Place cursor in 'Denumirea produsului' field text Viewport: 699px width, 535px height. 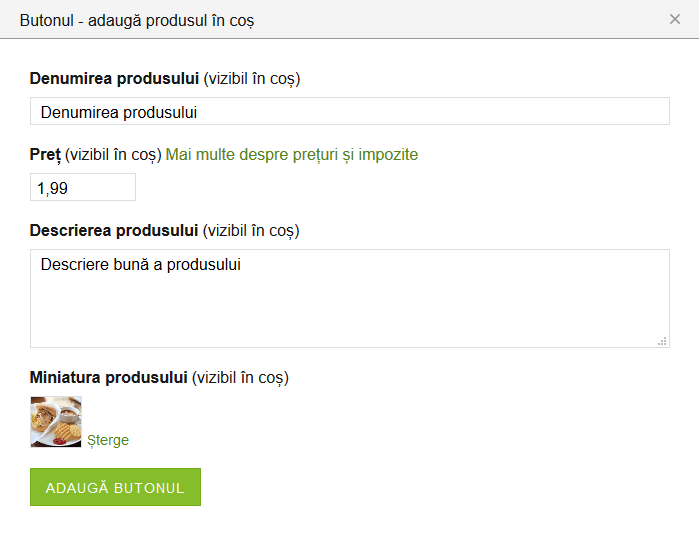point(118,112)
